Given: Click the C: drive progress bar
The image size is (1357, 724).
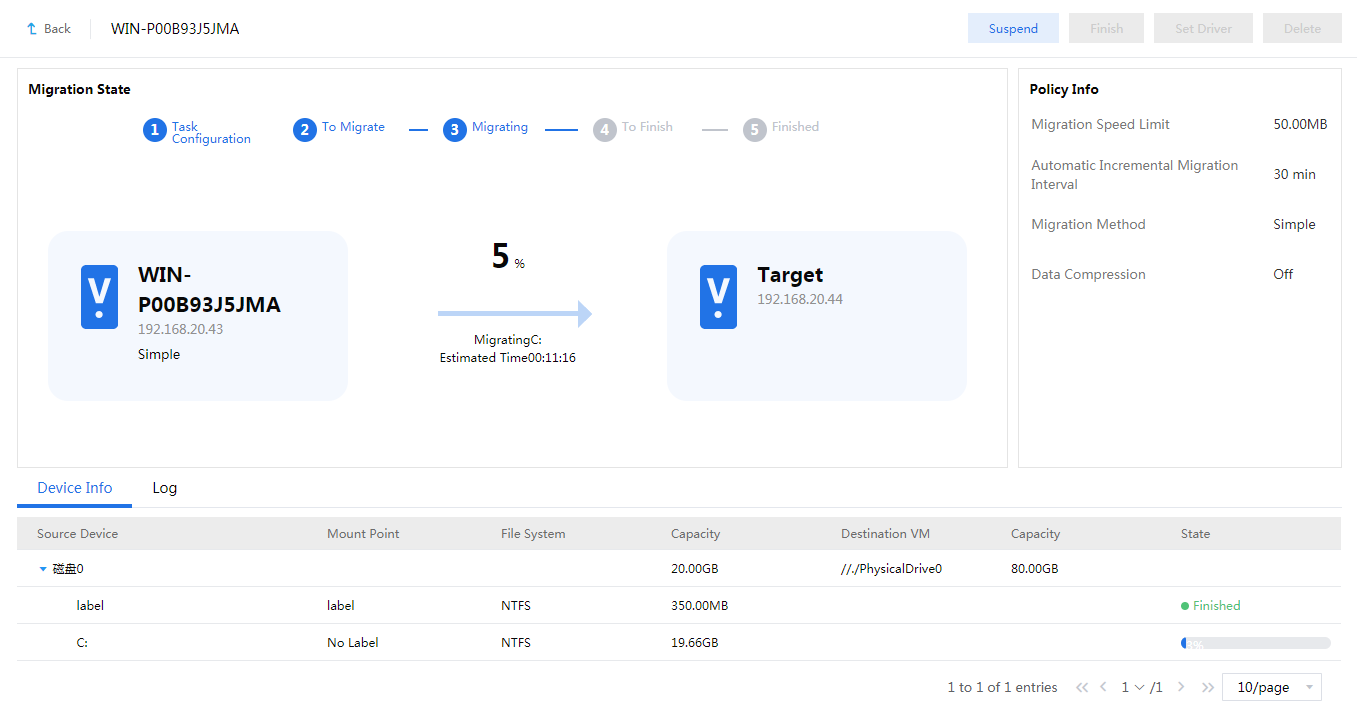Looking at the screenshot, I should coord(1255,643).
